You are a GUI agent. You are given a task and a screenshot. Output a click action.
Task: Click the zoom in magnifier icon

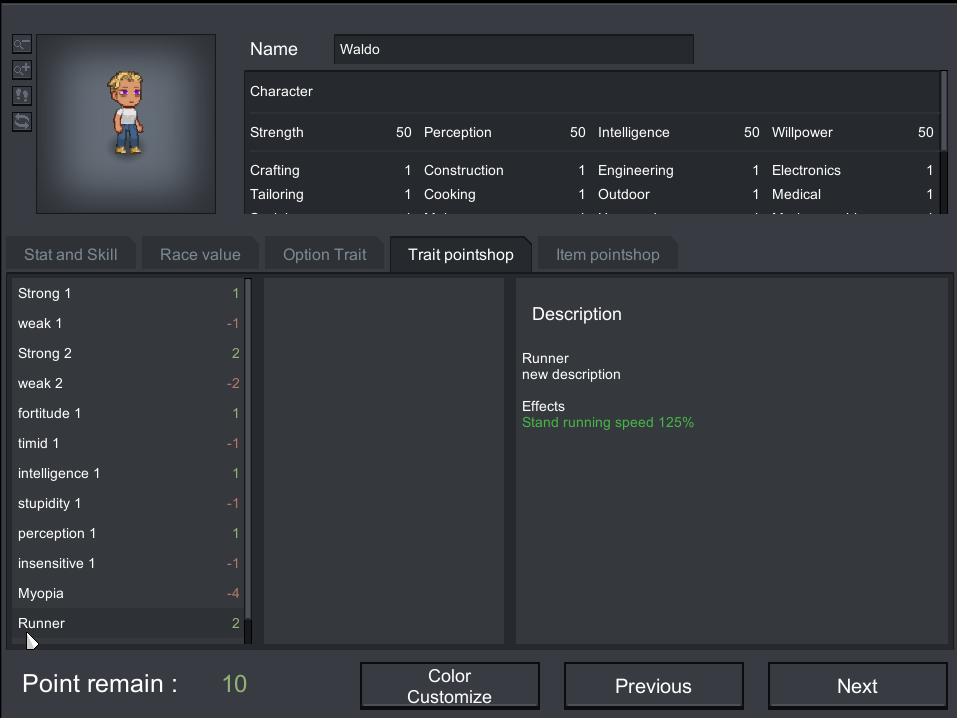22,70
